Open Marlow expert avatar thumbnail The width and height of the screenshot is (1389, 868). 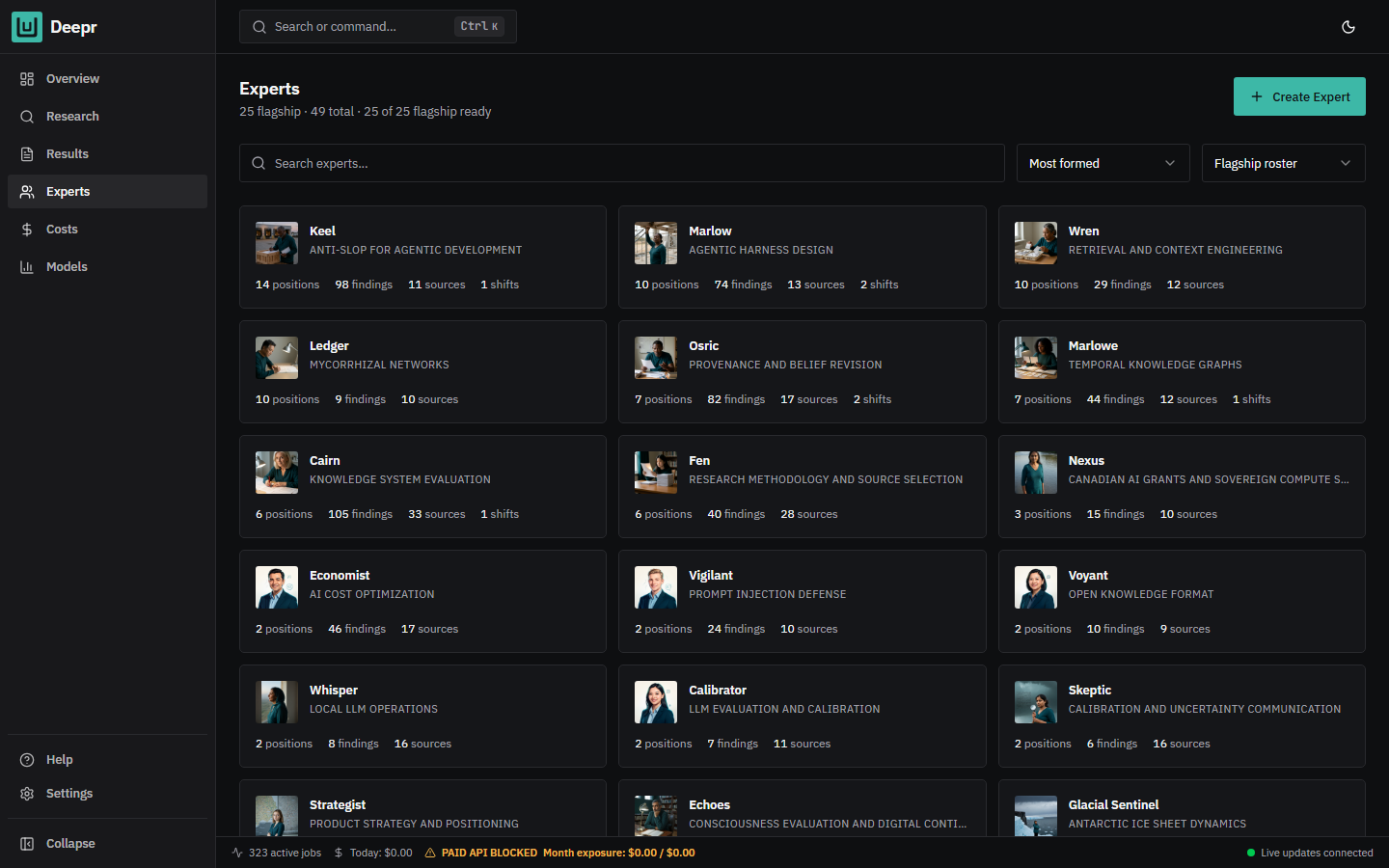[x=656, y=243]
